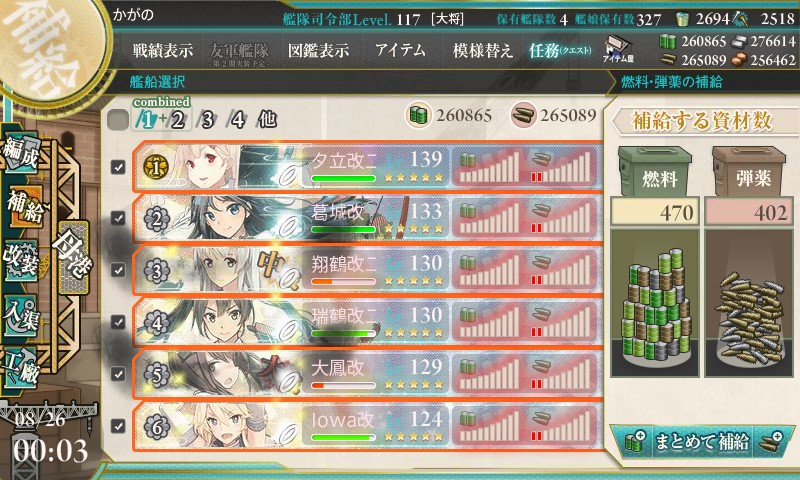Image resolution: width=800 pixels, height=480 pixels.
Task: Open the 工廠 factory sidebar icon
Action: [x=21, y=368]
